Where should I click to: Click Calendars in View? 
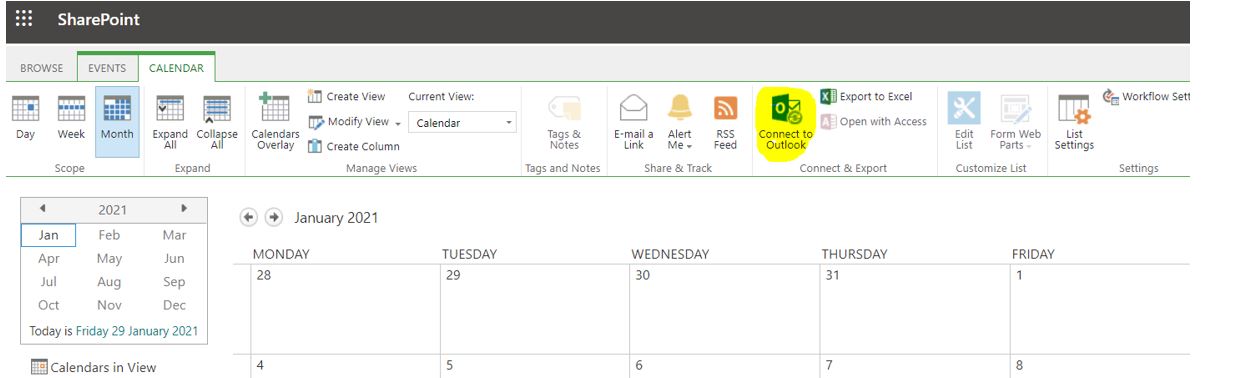pyautogui.click(x=93, y=367)
